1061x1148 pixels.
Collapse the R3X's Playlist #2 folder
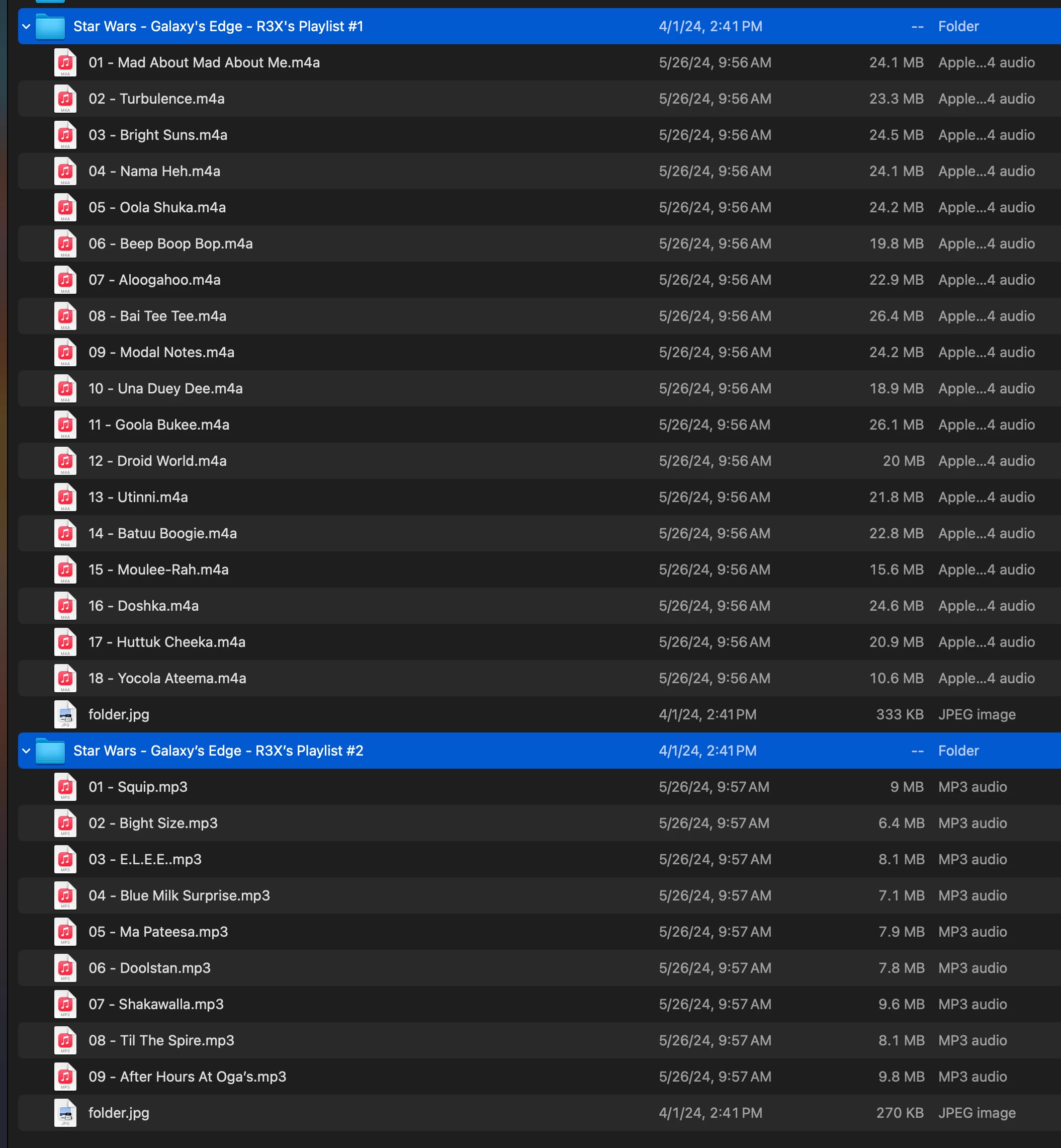26,751
